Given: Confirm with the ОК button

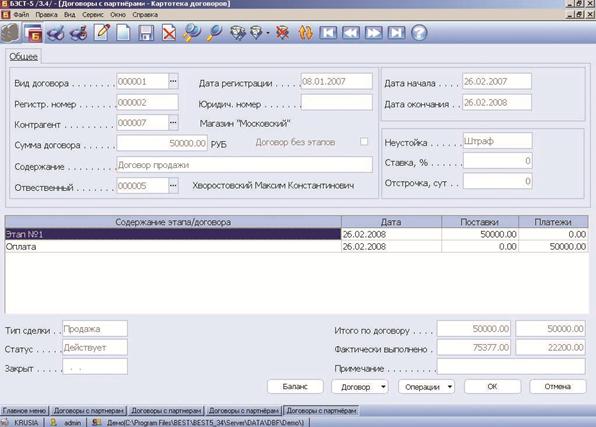Looking at the screenshot, I should pos(492,387).
